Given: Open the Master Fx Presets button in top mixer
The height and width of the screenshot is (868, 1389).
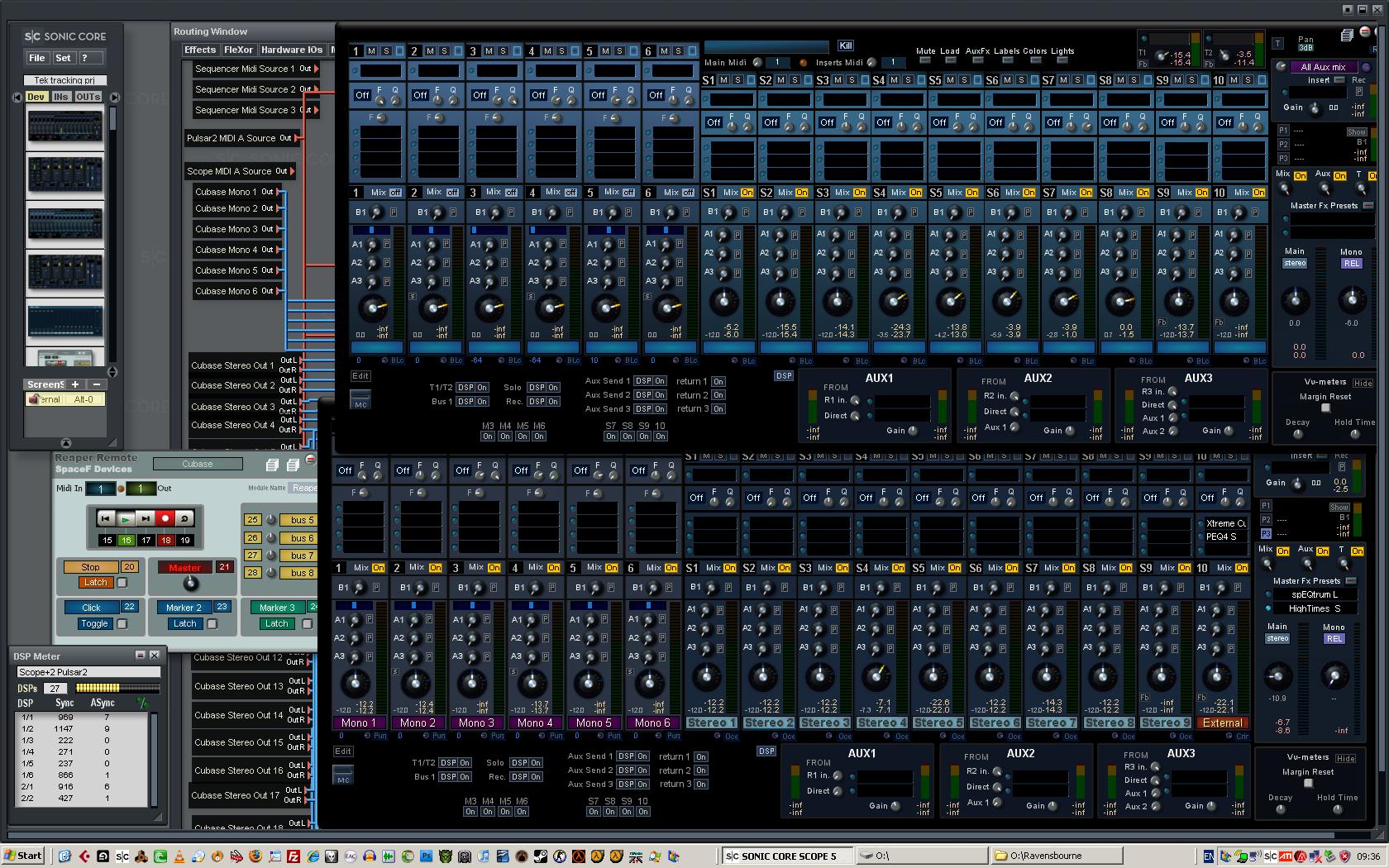Looking at the screenshot, I should (1368, 206).
